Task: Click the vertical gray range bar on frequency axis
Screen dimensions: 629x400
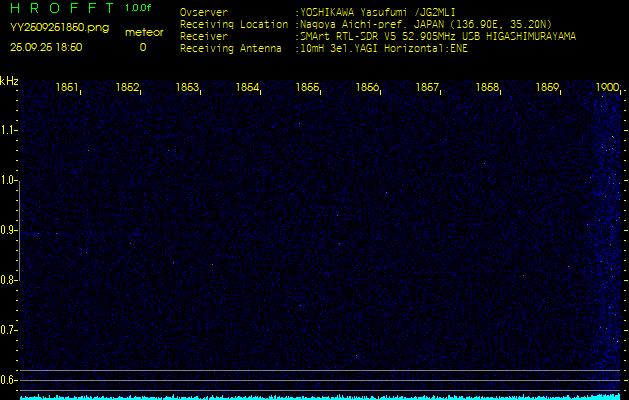Action: click(19, 230)
